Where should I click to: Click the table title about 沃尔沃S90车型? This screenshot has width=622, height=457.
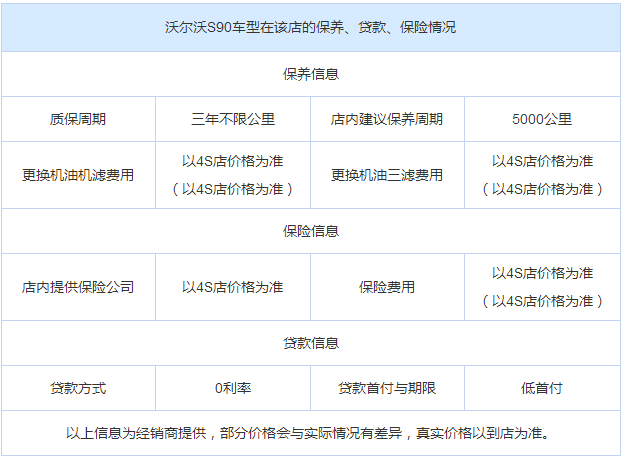point(311,27)
